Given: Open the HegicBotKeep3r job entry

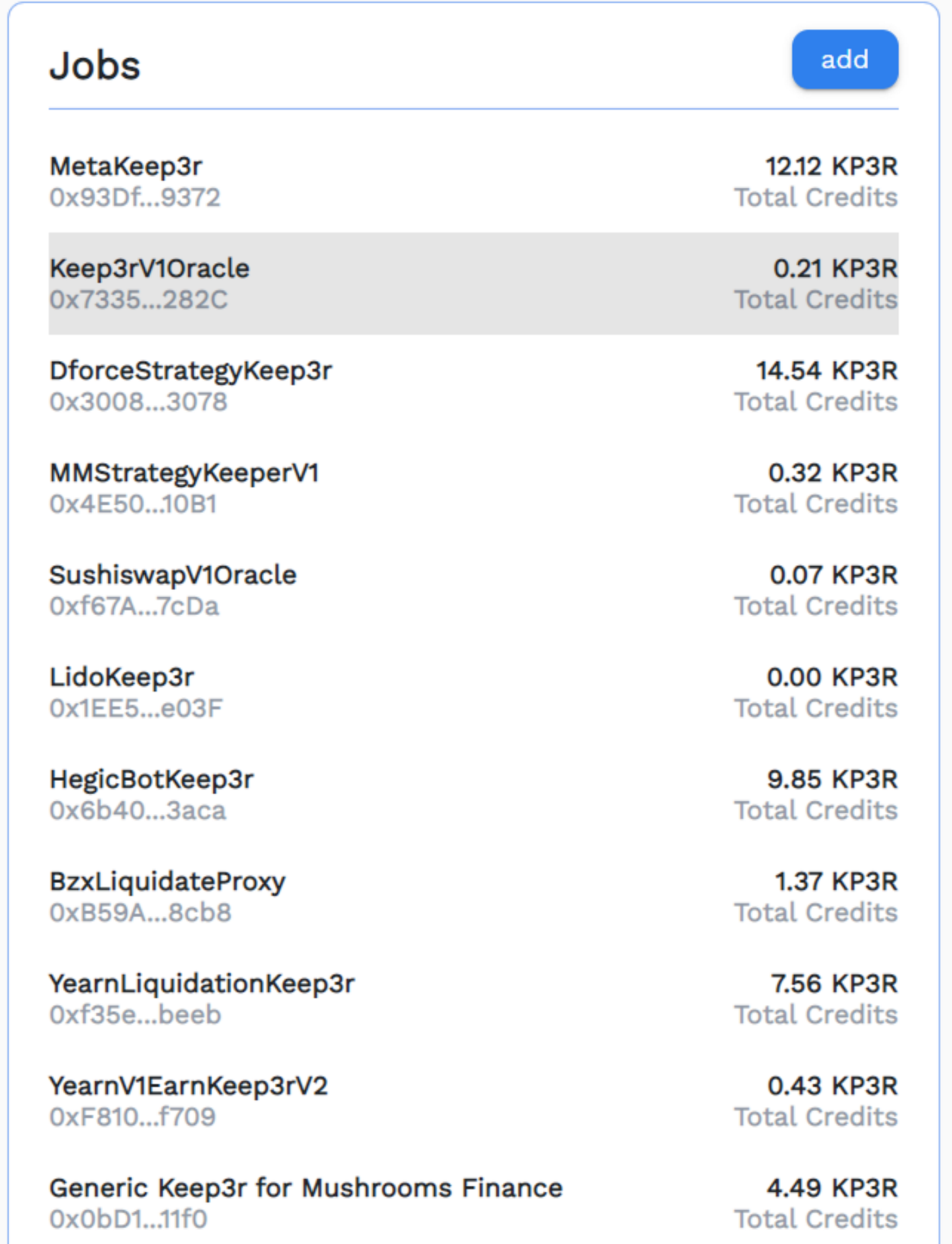Looking at the screenshot, I should [473, 794].
